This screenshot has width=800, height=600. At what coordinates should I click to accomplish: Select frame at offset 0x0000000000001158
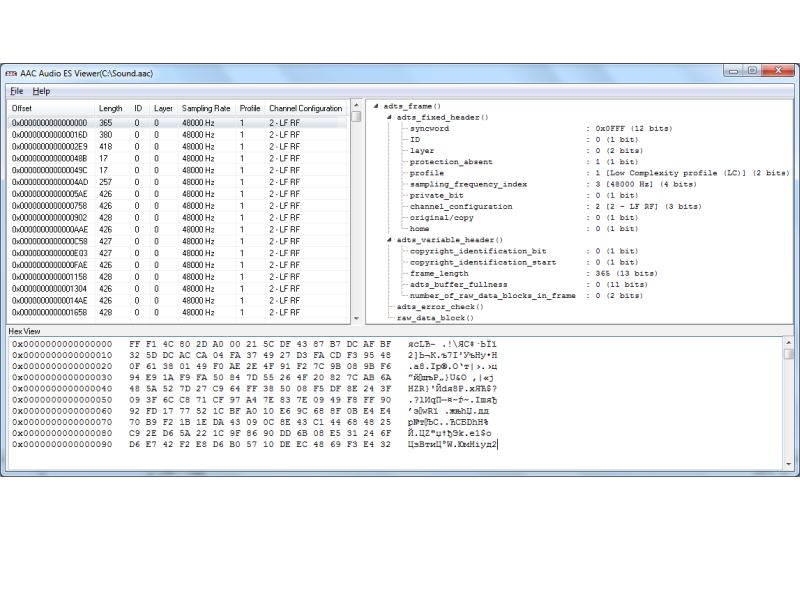[x=178, y=277]
